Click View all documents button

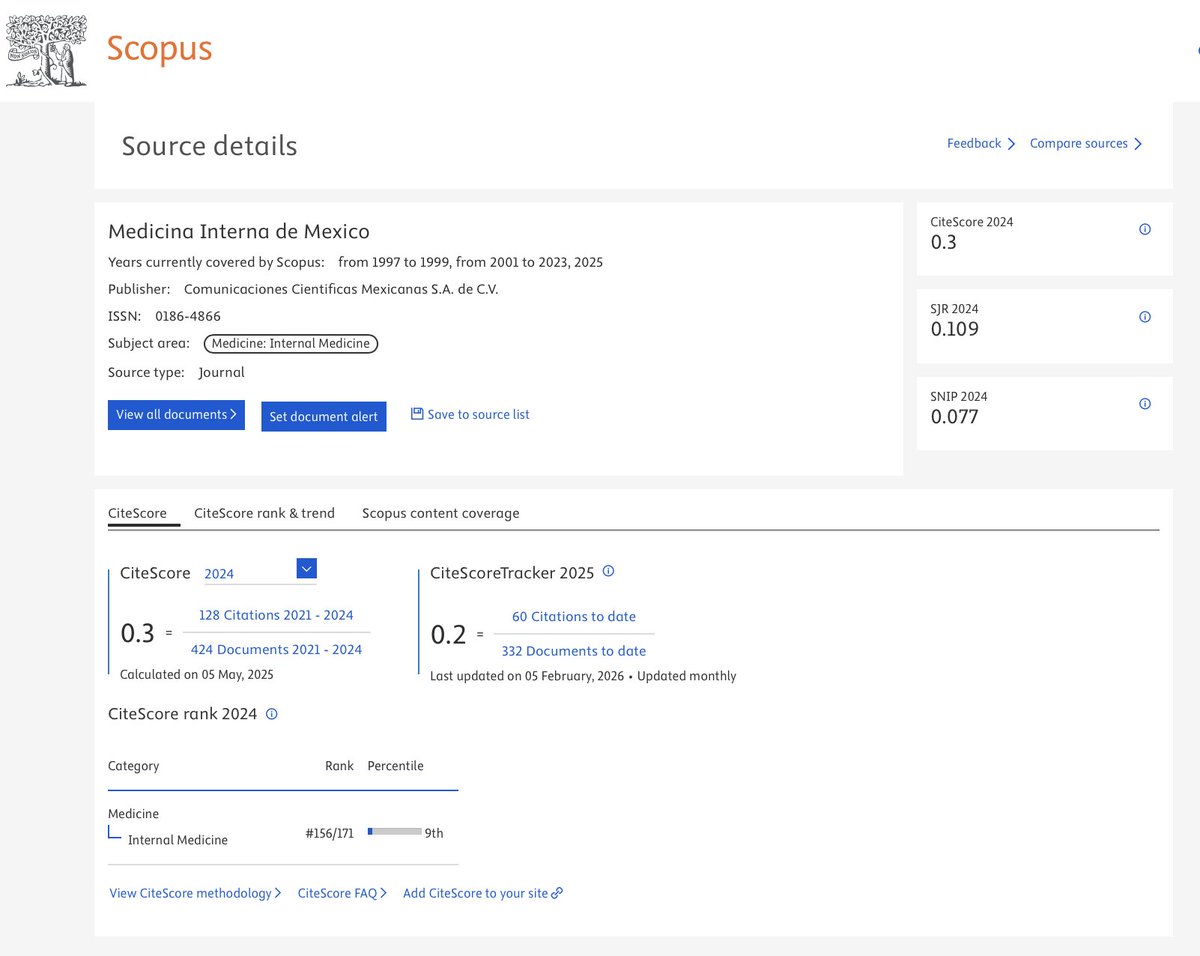point(176,415)
